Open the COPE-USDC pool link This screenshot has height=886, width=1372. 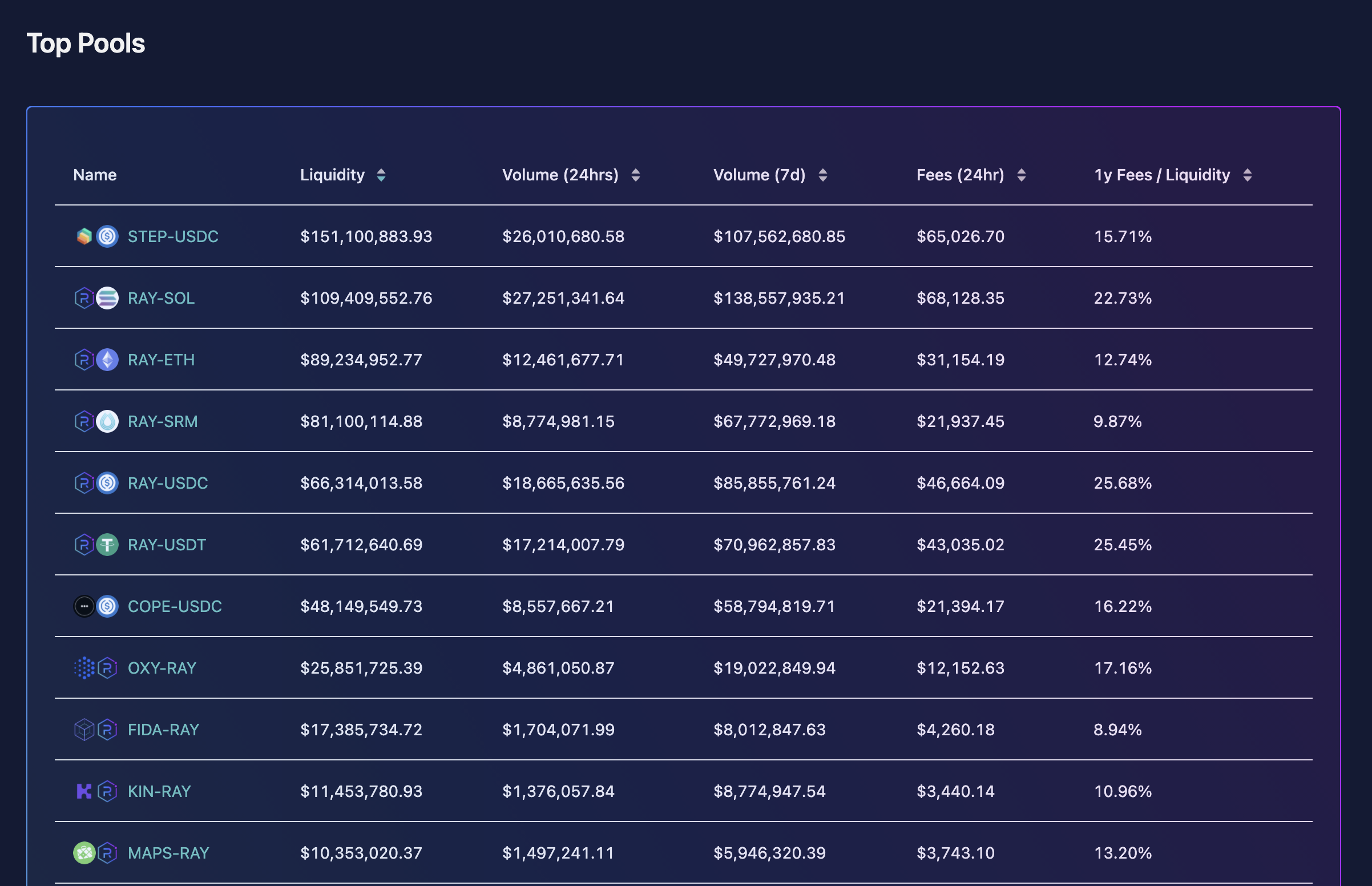pyautogui.click(x=174, y=606)
